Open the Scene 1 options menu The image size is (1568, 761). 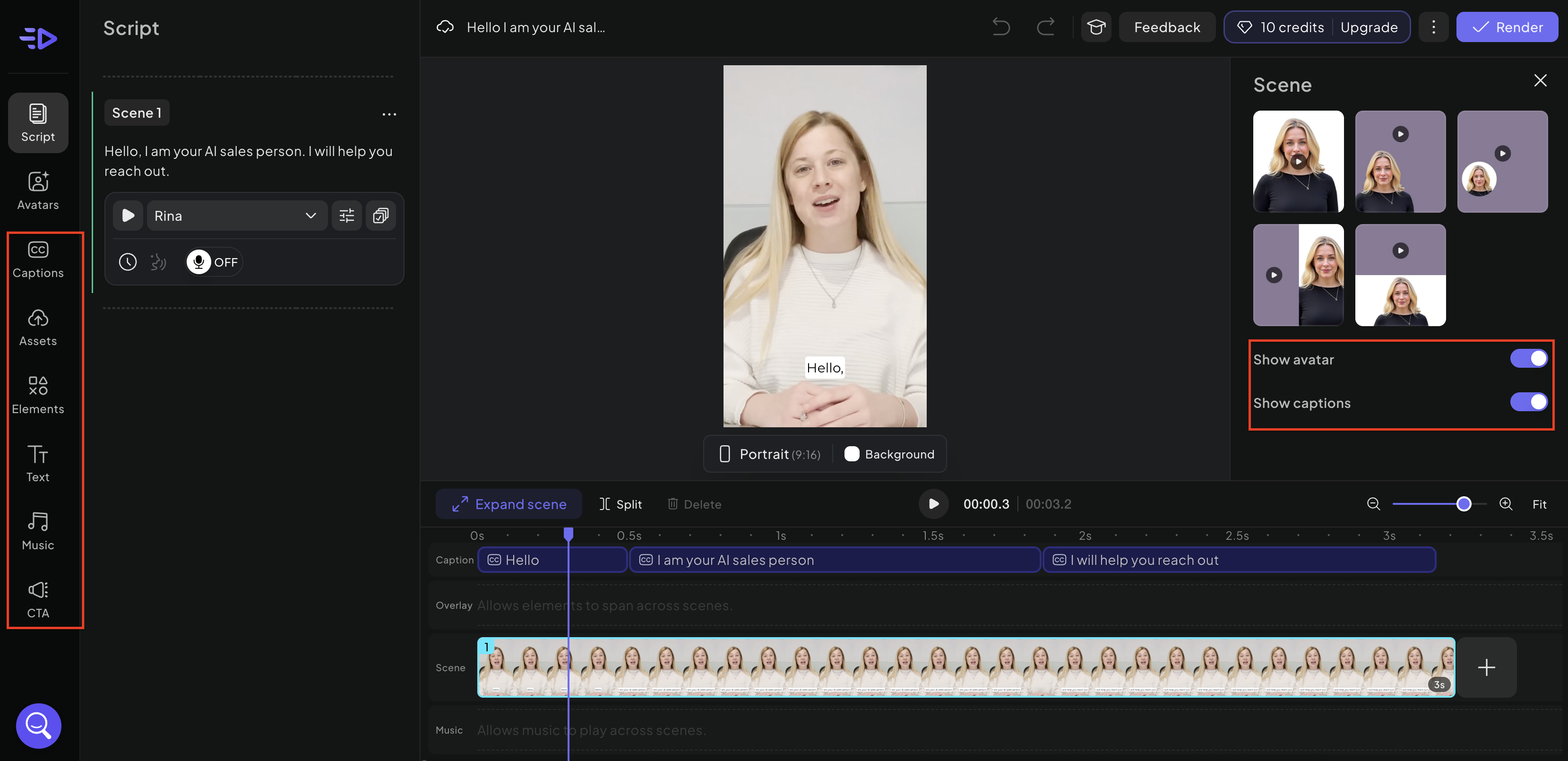tap(389, 114)
